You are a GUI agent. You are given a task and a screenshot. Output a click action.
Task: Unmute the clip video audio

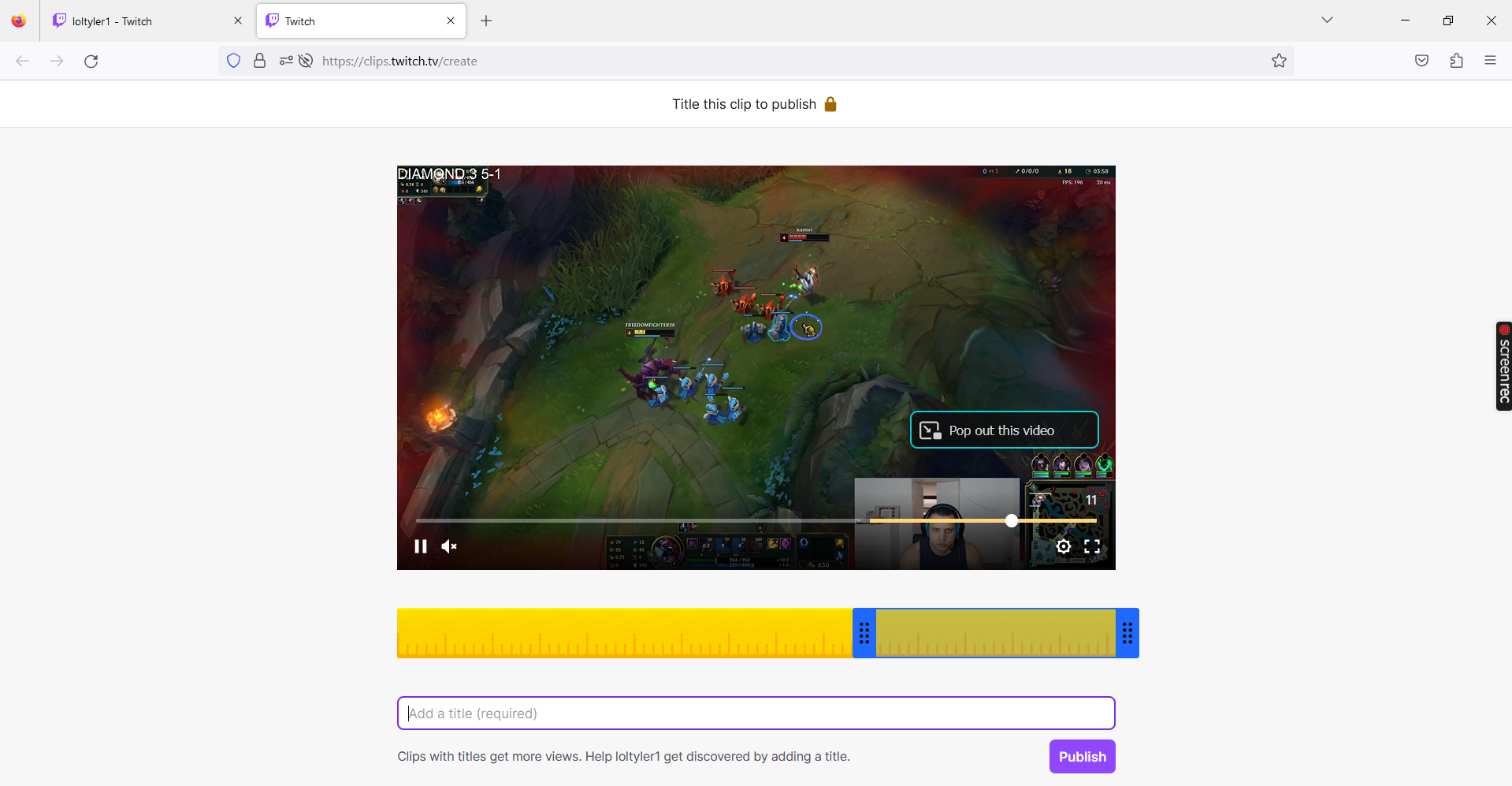(x=449, y=546)
